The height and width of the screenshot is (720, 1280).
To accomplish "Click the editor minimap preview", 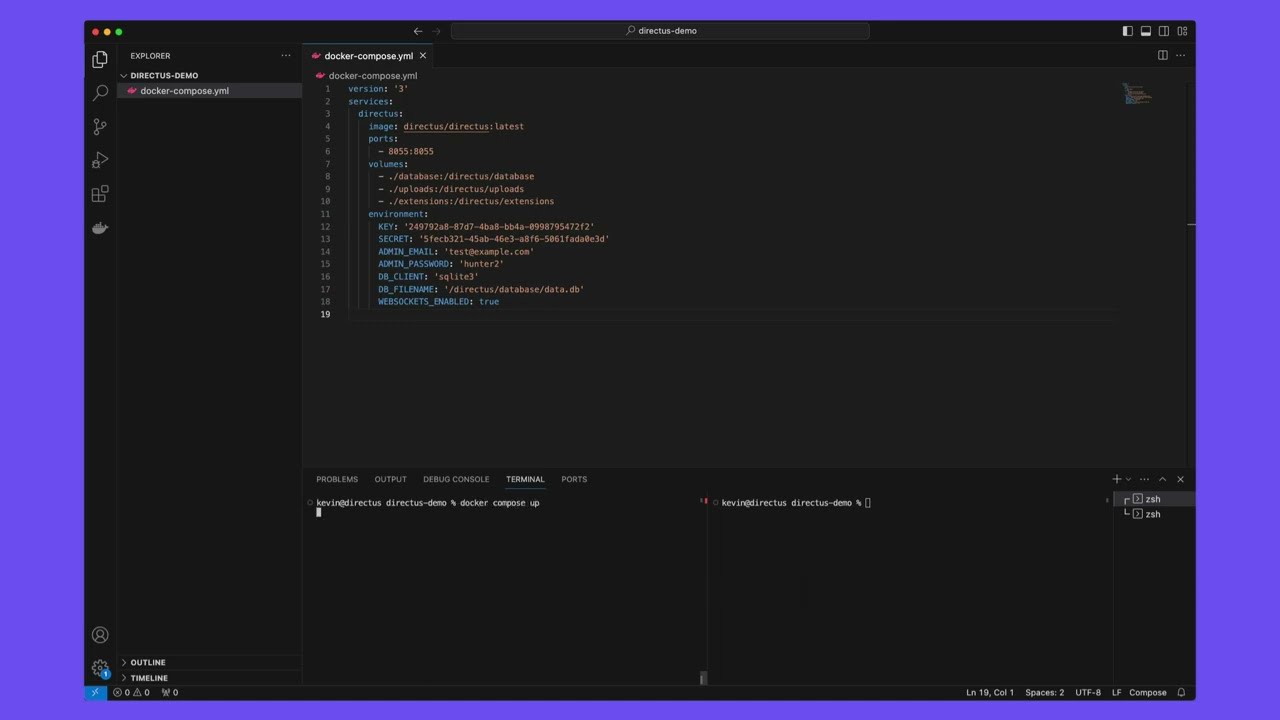I will [x=1137, y=94].
